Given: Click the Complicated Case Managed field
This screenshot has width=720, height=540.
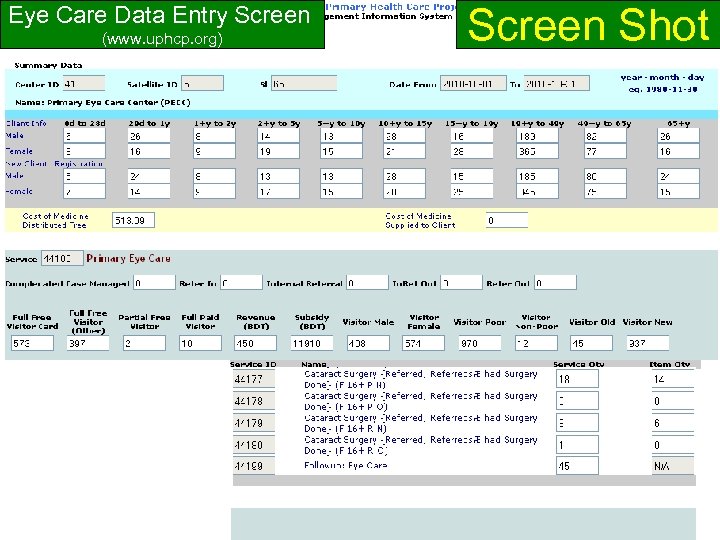Looking at the screenshot, I should coord(152,283).
